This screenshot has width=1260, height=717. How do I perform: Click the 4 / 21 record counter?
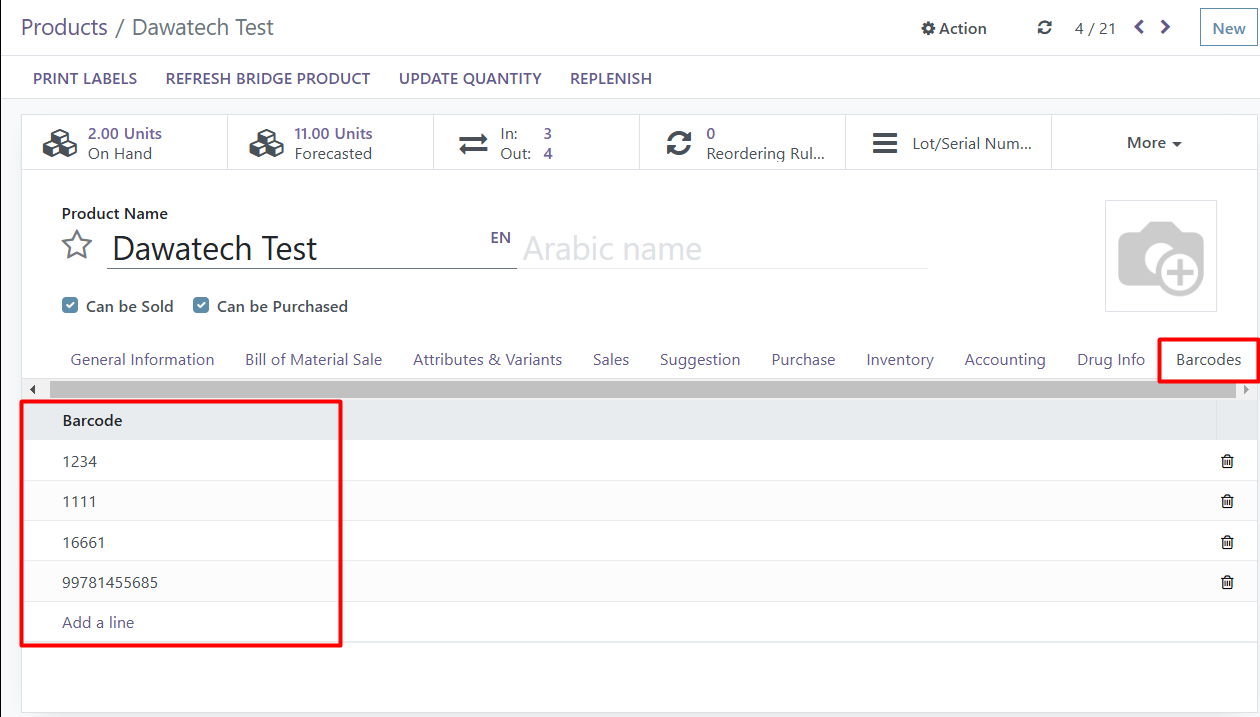coord(1095,28)
